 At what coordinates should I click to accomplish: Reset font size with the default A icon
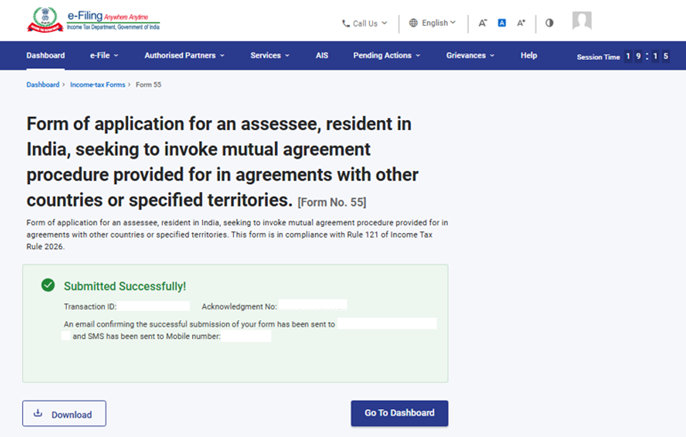point(502,23)
